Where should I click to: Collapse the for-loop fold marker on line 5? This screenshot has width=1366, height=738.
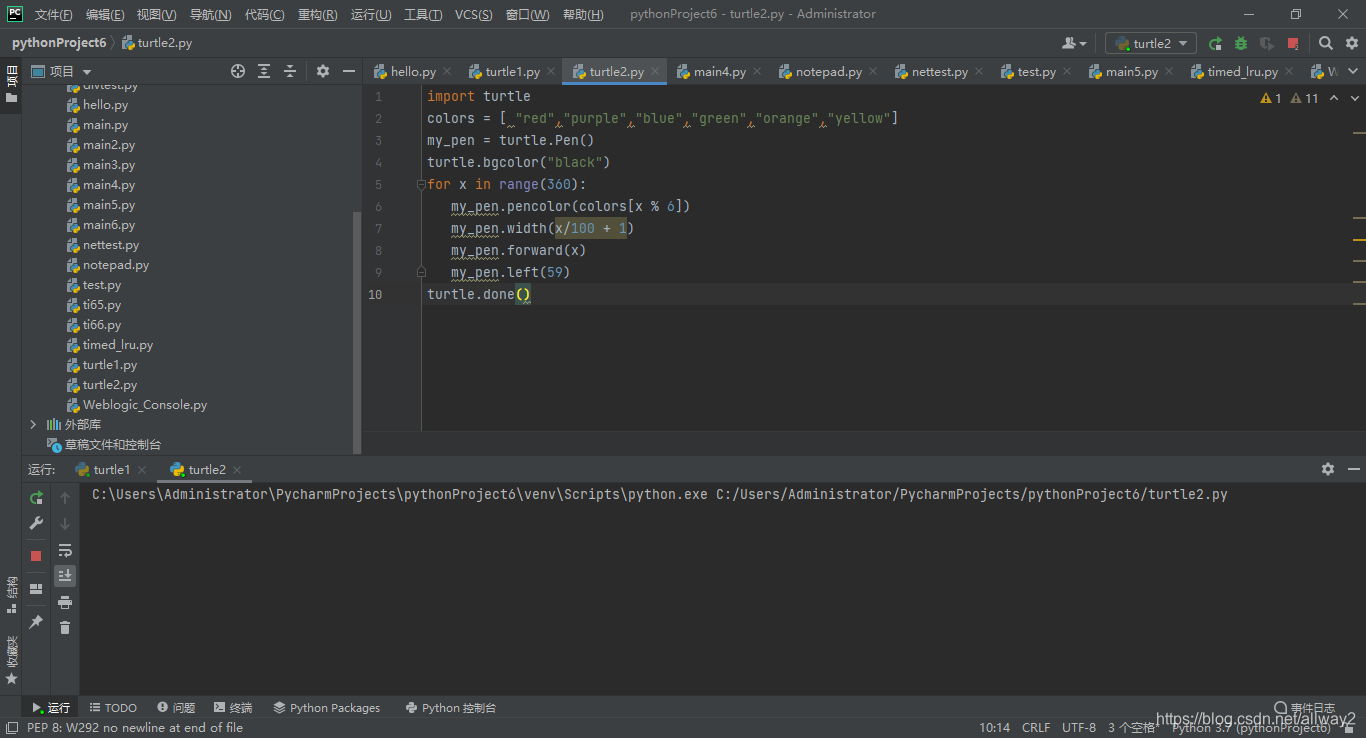pyautogui.click(x=421, y=184)
